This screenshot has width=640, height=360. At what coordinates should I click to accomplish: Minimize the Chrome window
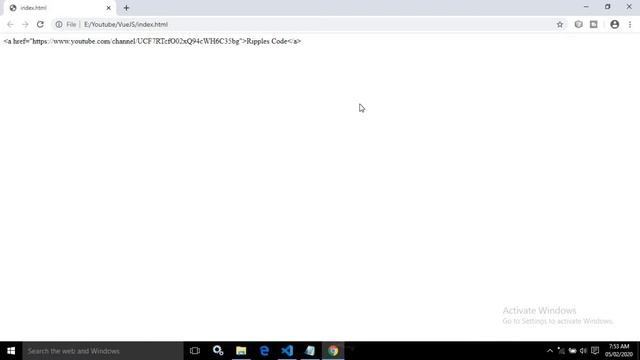[x=586, y=7]
